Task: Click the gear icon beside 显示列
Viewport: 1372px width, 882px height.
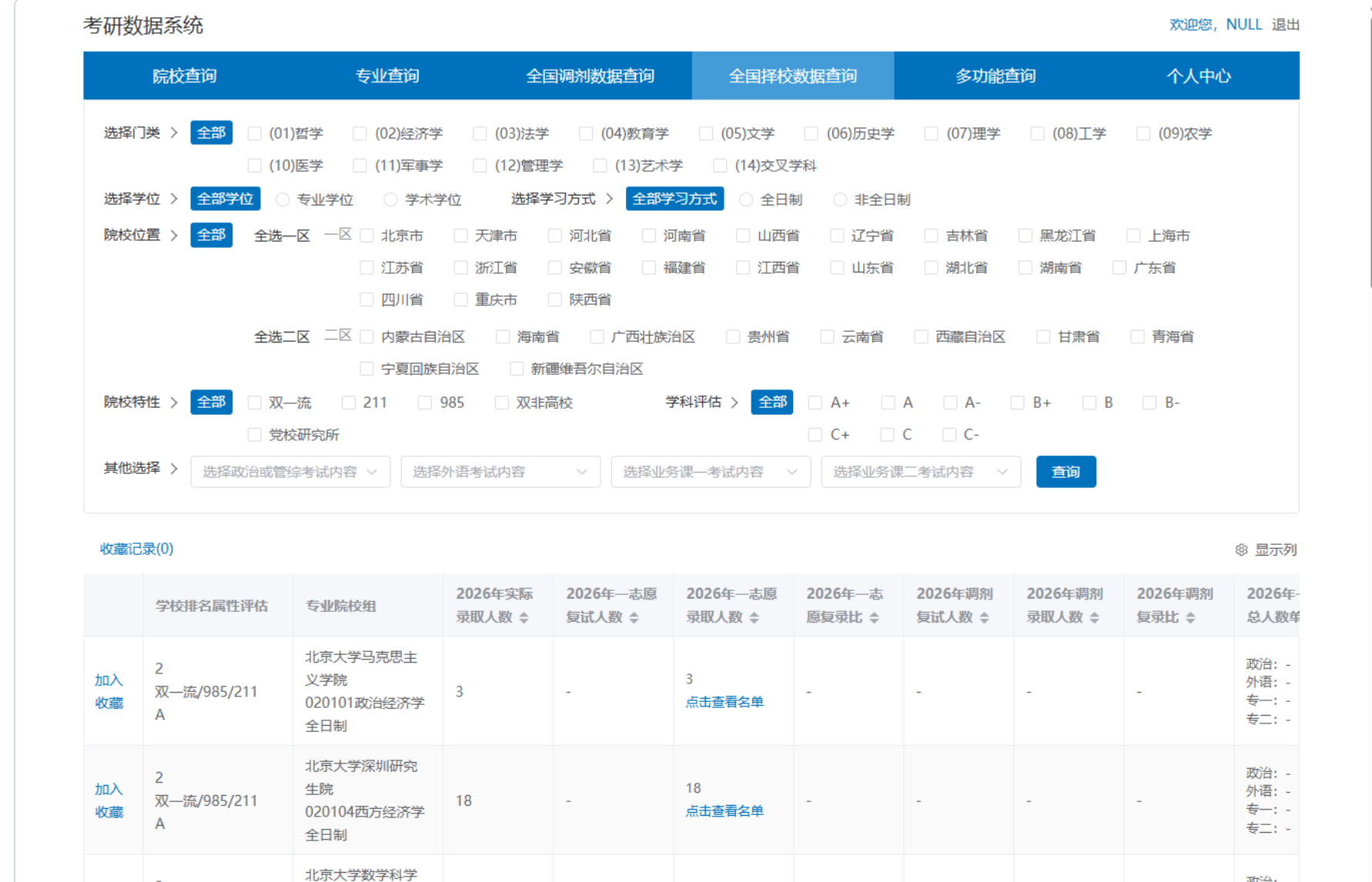Action: pos(1241,550)
